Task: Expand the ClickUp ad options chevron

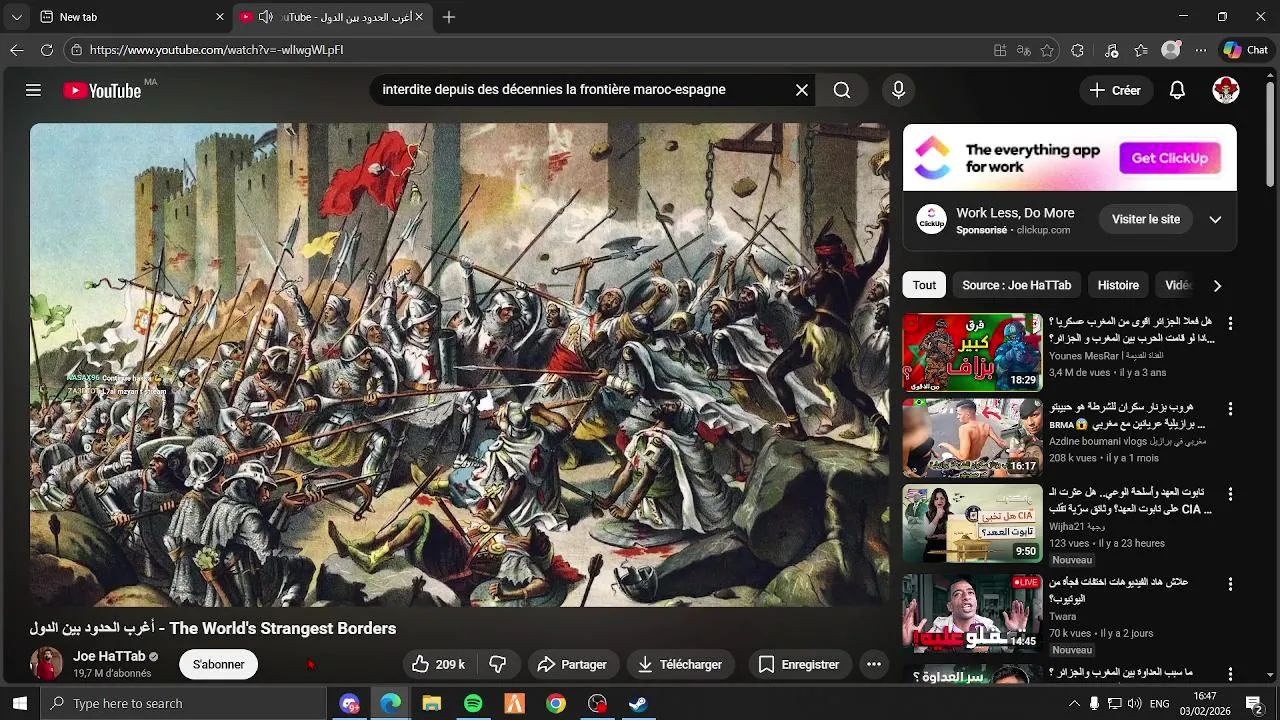Action: click(1215, 219)
